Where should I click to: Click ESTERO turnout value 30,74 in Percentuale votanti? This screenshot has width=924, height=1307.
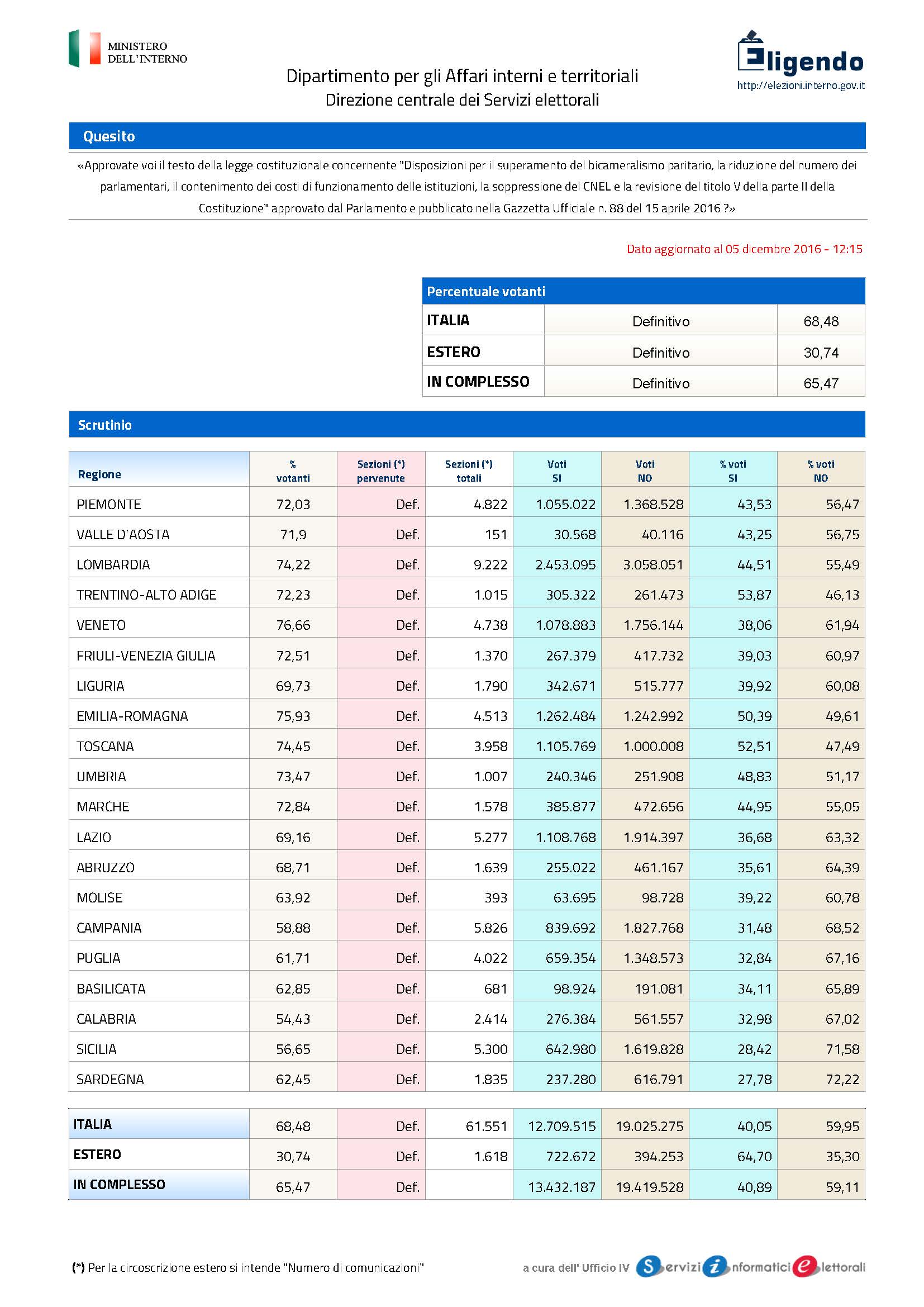pyautogui.click(x=821, y=353)
